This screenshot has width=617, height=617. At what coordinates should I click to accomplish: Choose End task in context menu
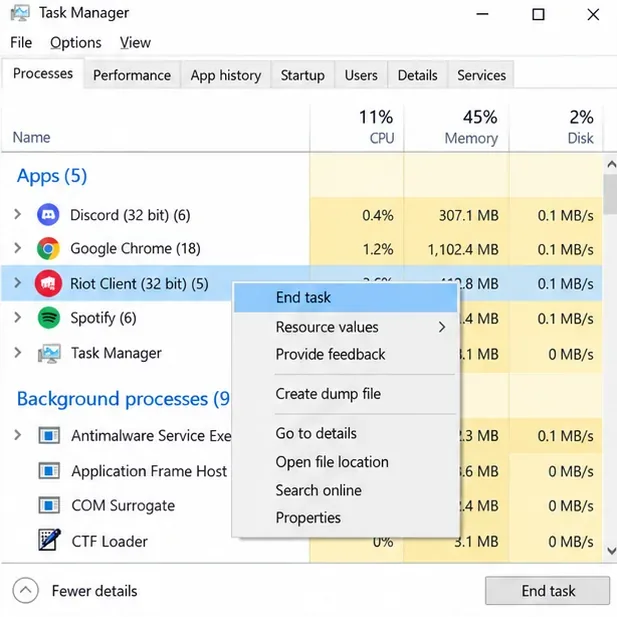(345, 297)
